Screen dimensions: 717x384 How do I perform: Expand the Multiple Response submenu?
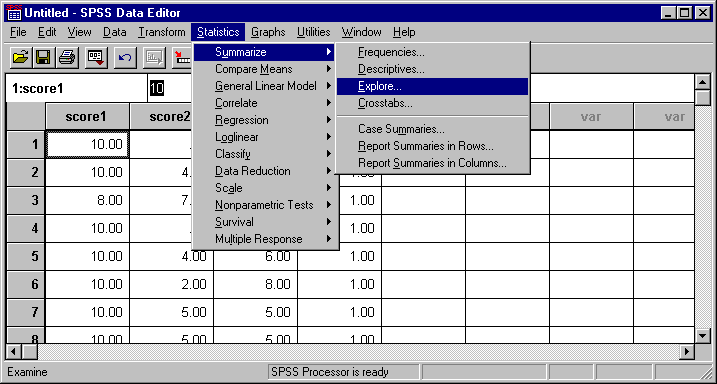(x=265, y=239)
